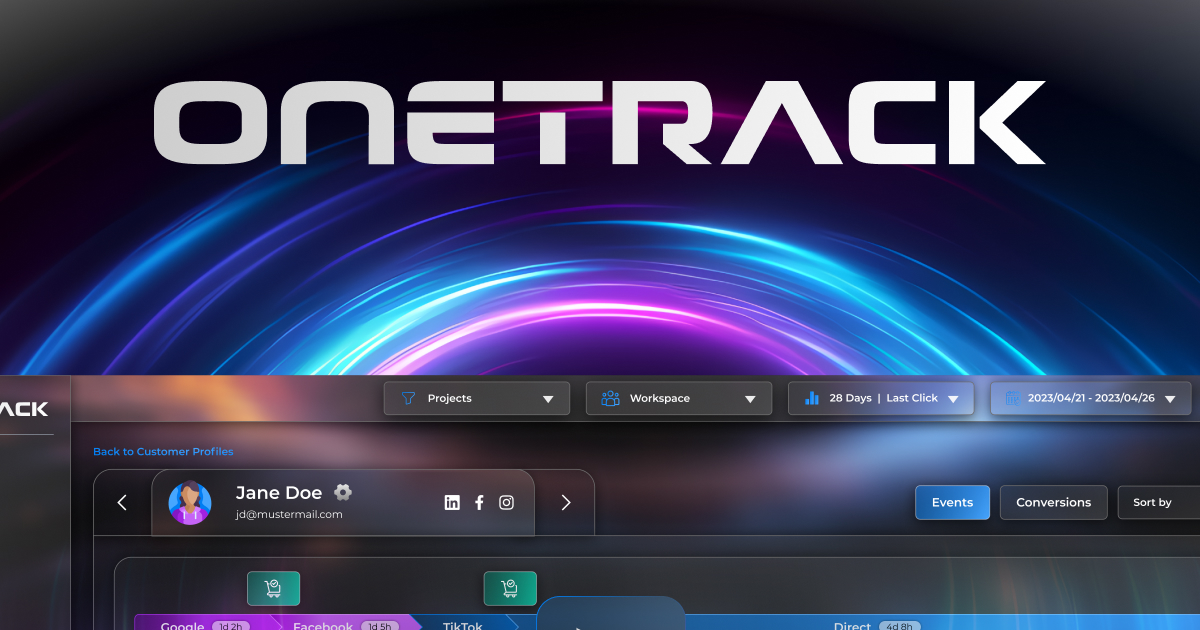Click the right arrow to next profile
1200x630 pixels.
pyautogui.click(x=566, y=502)
